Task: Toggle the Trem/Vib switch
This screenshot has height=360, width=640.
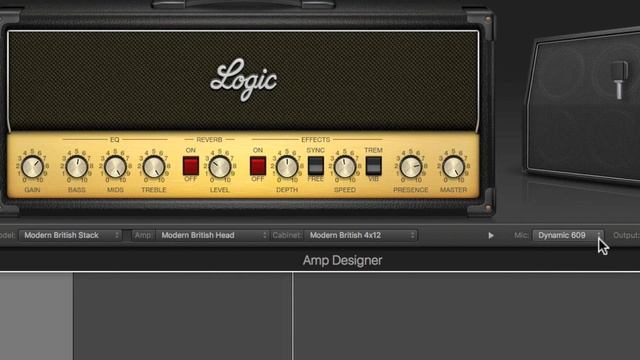Action: (x=373, y=166)
